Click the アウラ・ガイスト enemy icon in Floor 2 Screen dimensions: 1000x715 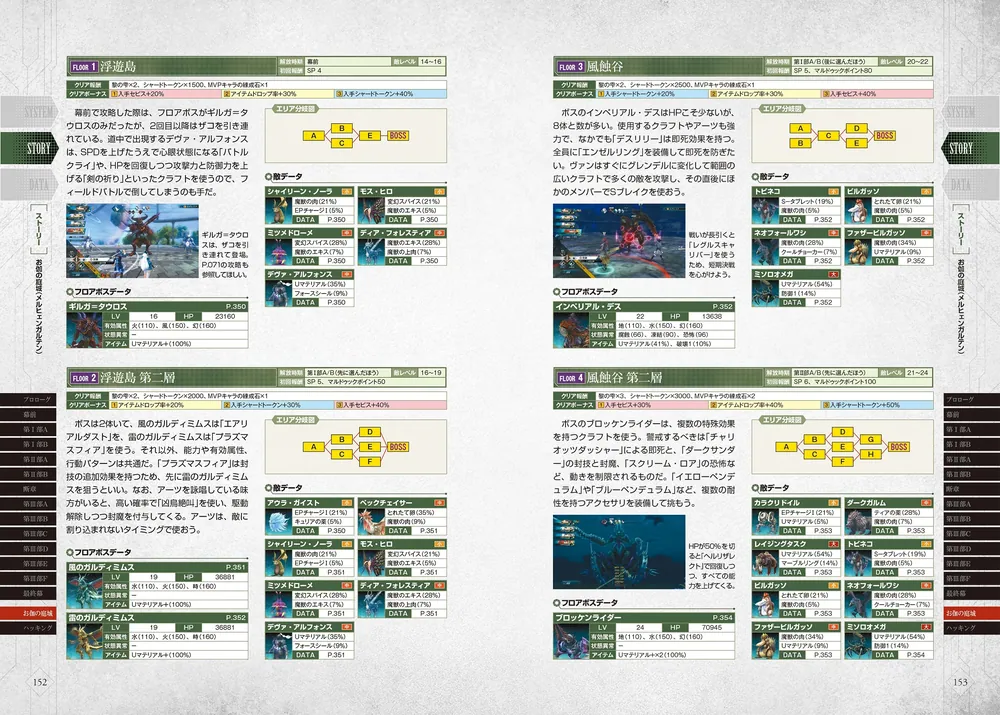(x=278, y=521)
